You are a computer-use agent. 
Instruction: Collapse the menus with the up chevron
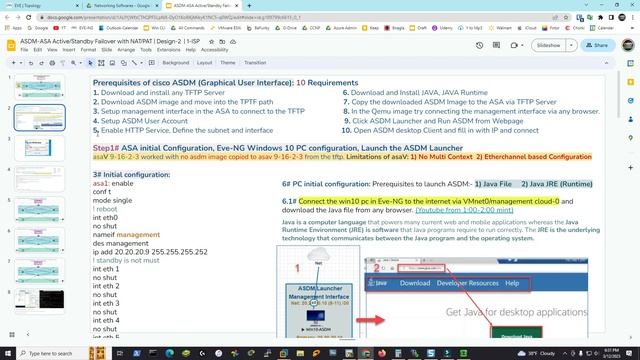pos(607,63)
